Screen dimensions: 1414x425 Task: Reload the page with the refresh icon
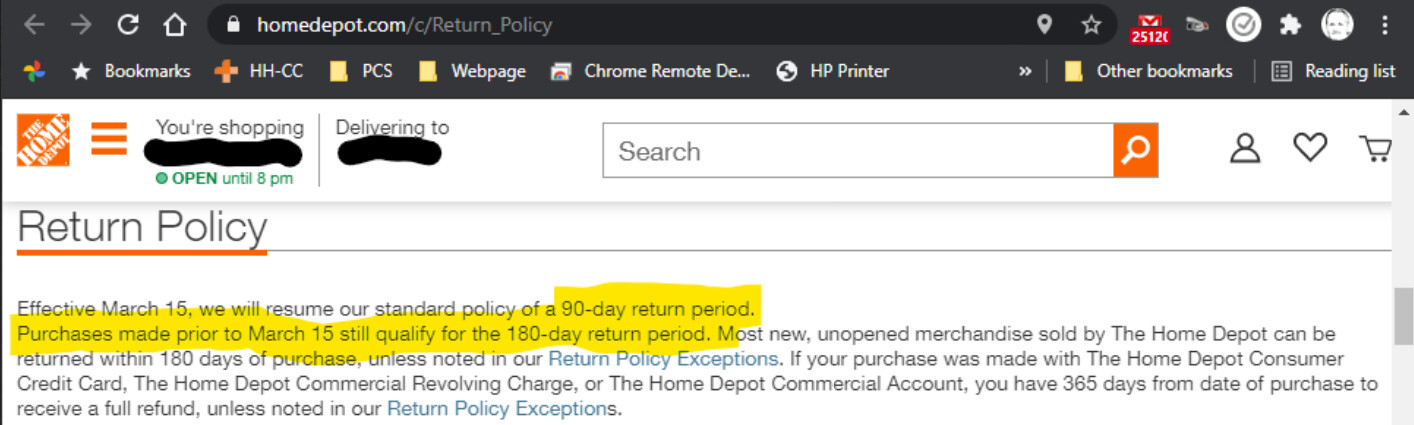(x=128, y=25)
